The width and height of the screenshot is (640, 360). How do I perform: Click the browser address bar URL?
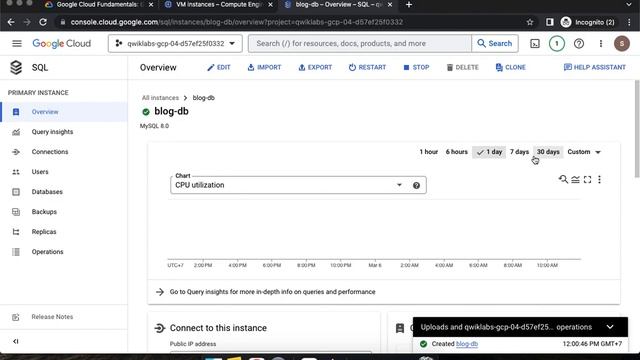[237, 22]
